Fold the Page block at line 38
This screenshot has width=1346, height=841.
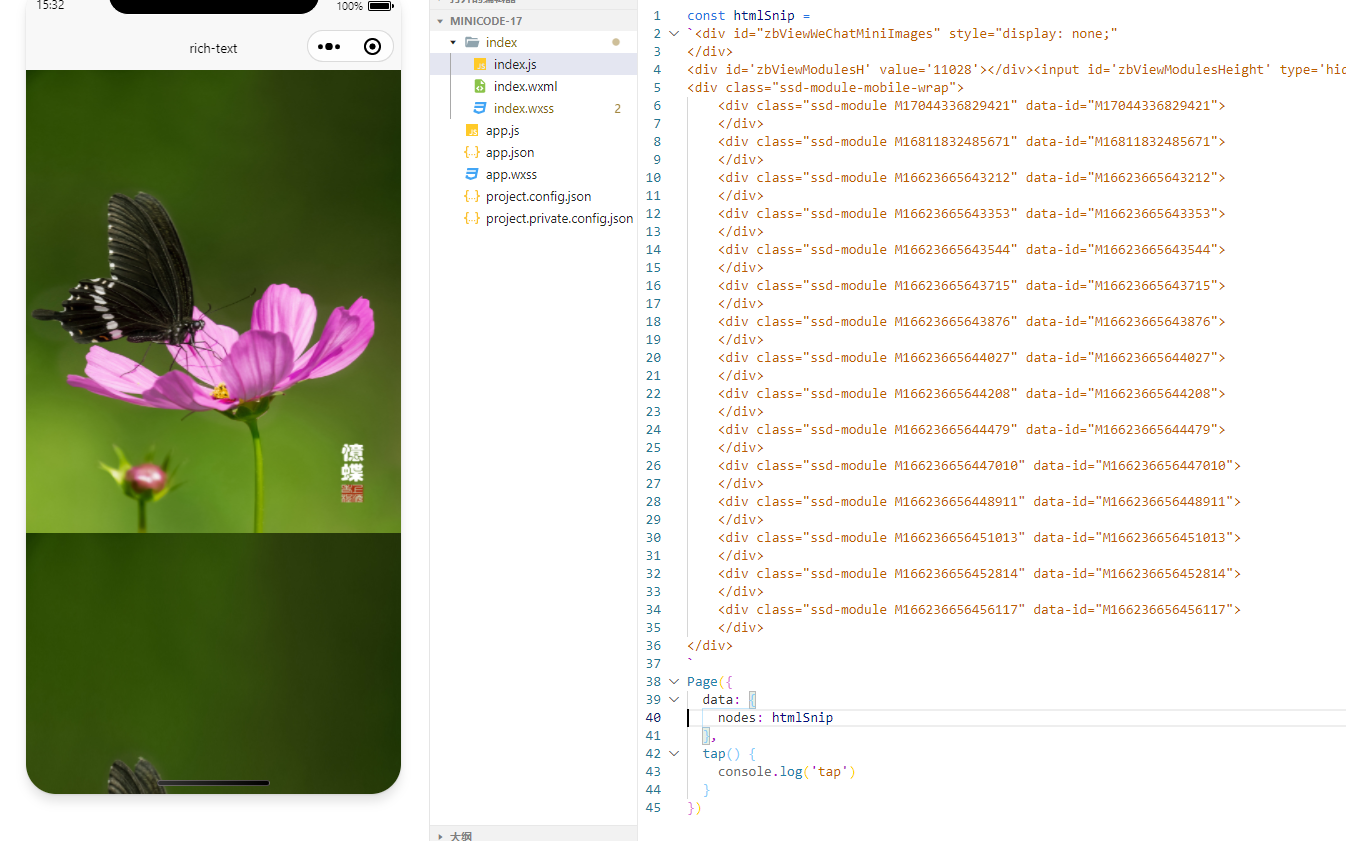click(x=674, y=682)
